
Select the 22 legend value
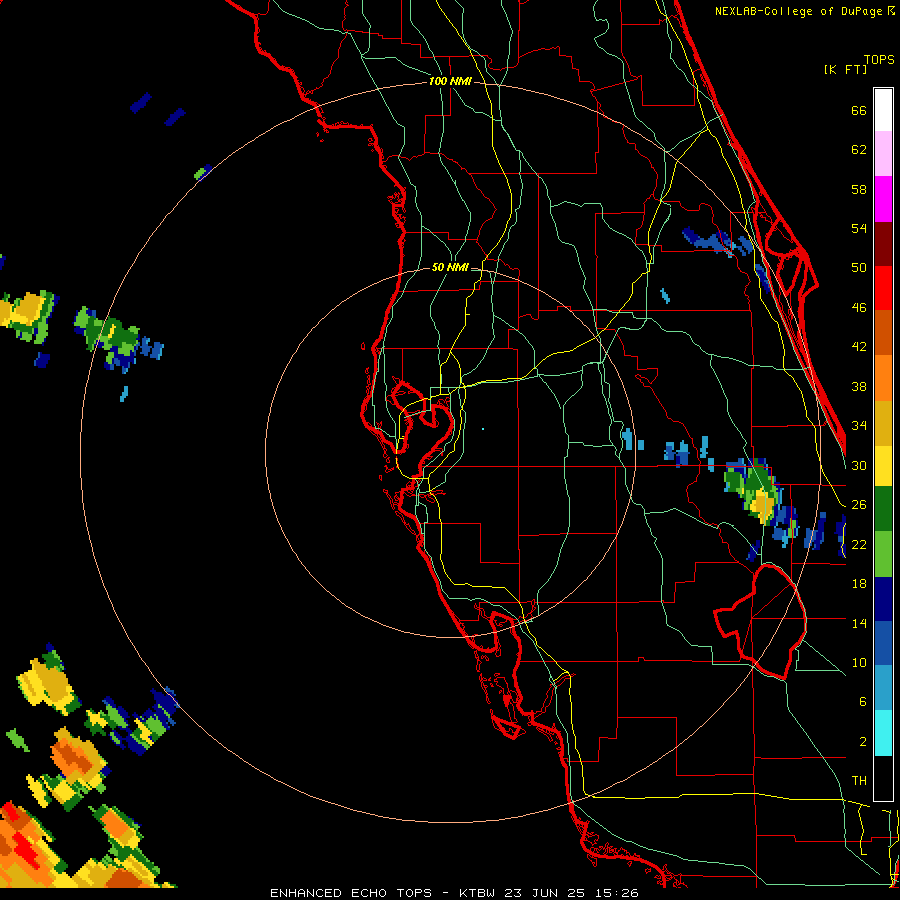[x=859, y=544]
